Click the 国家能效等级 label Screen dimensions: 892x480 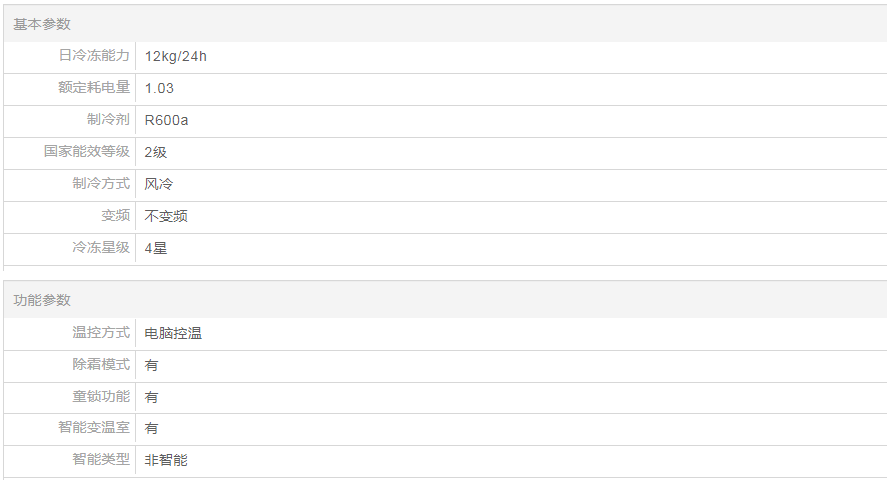pyautogui.click(x=87, y=152)
